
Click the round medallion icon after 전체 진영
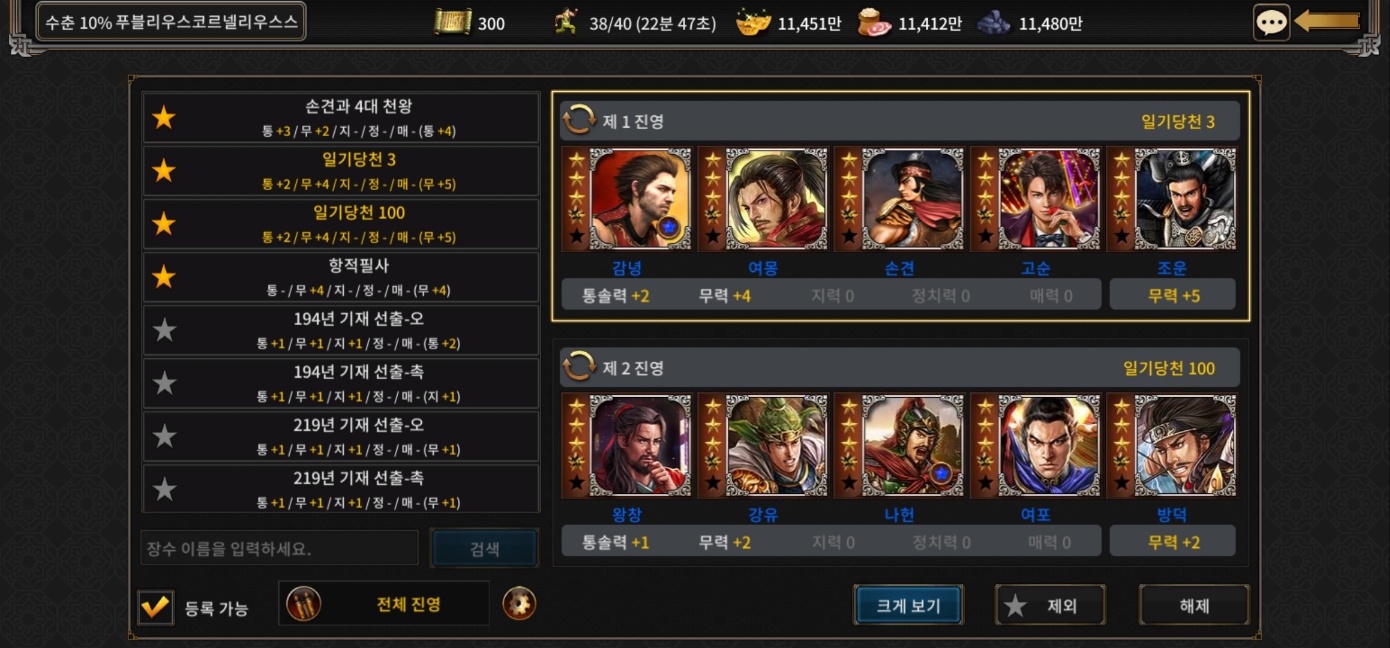pos(519,604)
